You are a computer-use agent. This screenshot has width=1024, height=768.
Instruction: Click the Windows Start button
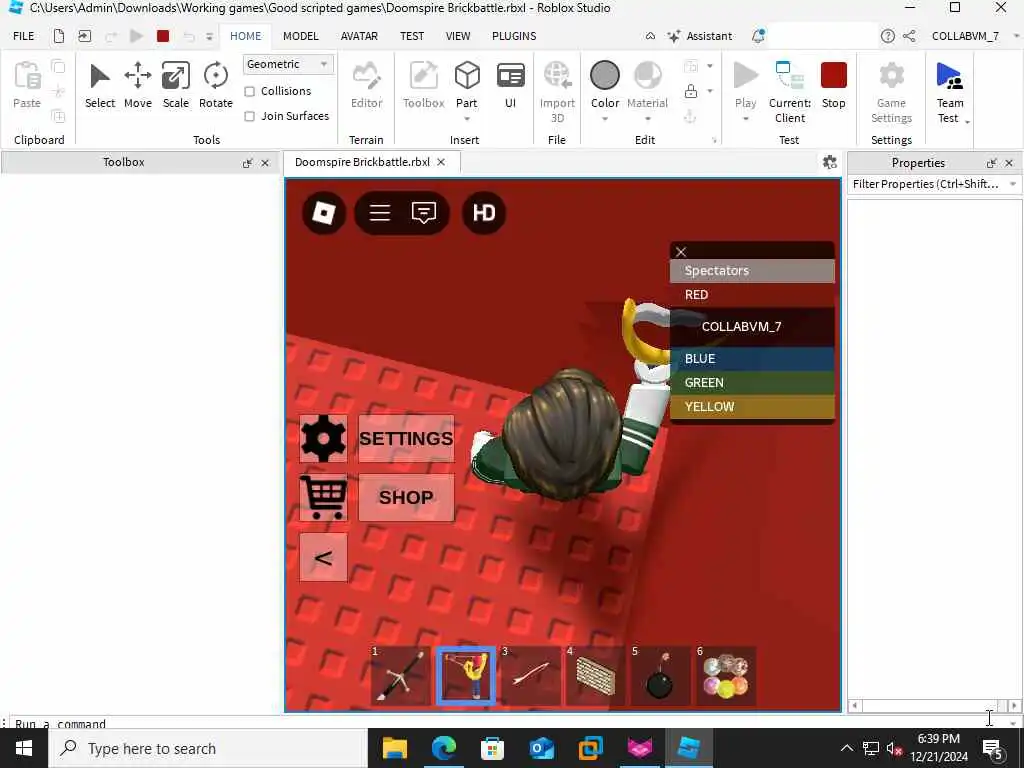pos(24,748)
